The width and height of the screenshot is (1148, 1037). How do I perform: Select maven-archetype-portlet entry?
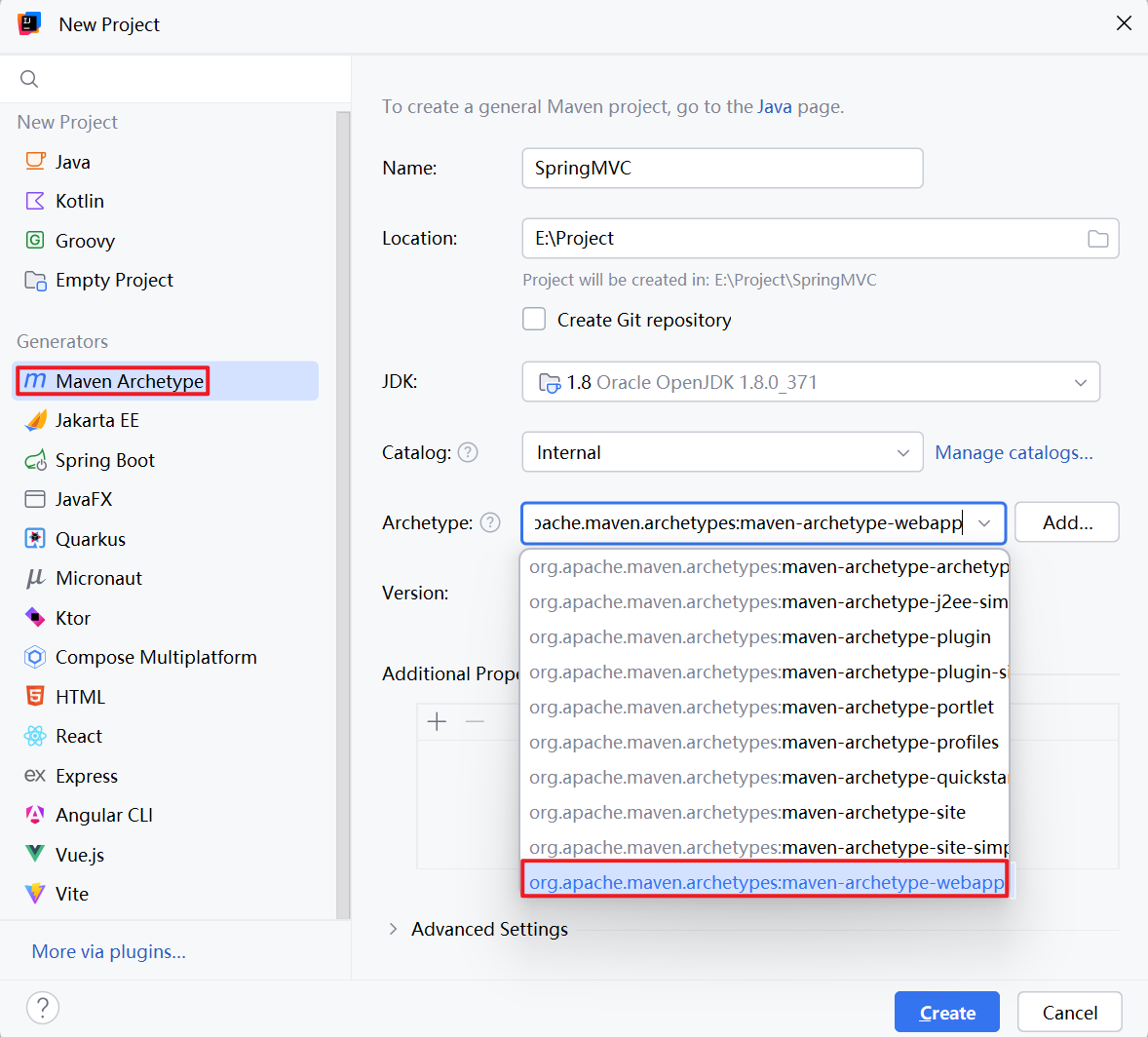tap(765, 708)
